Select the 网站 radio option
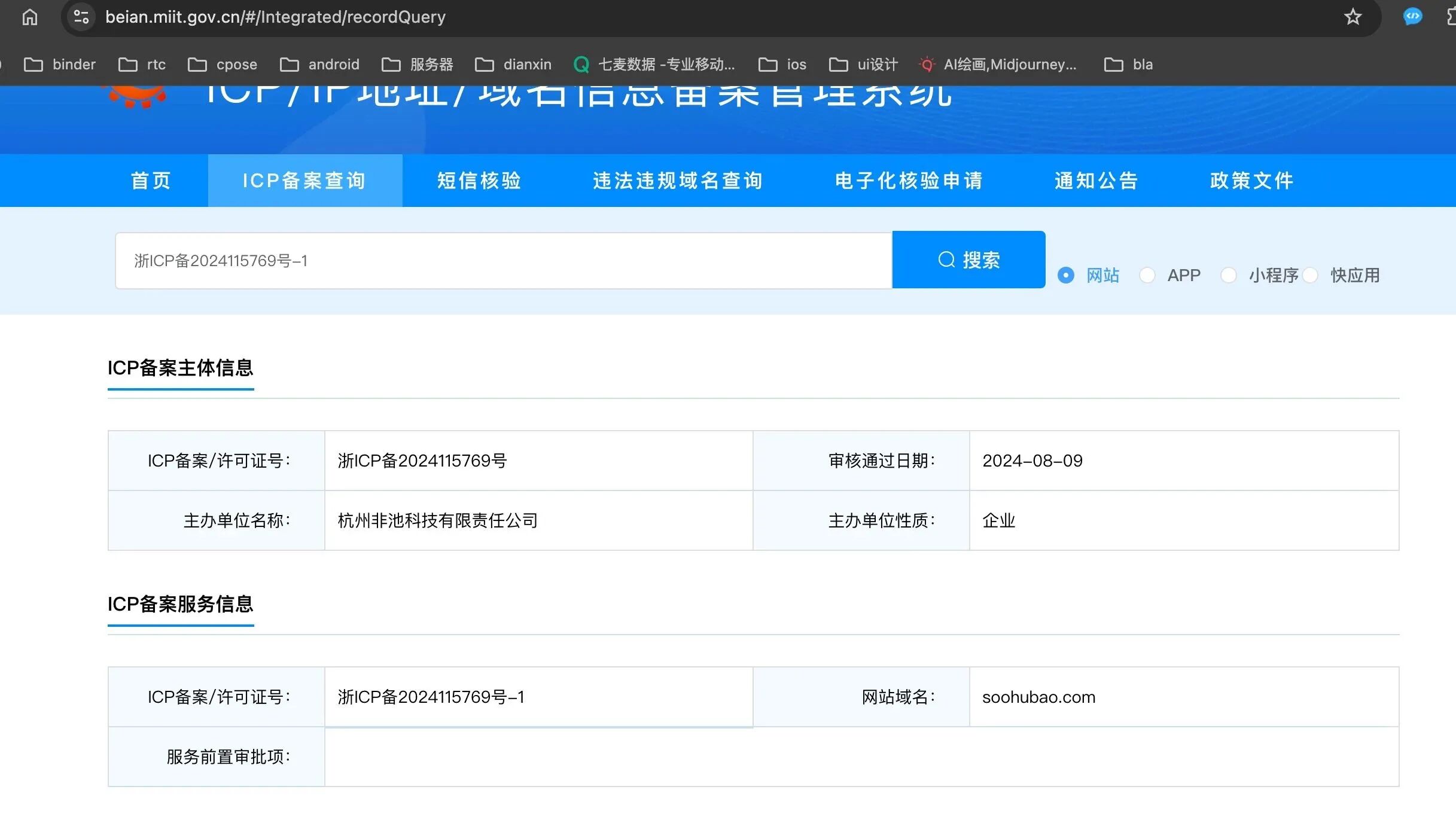Image resolution: width=1456 pixels, height=823 pixels. (x=1065, y=275)
